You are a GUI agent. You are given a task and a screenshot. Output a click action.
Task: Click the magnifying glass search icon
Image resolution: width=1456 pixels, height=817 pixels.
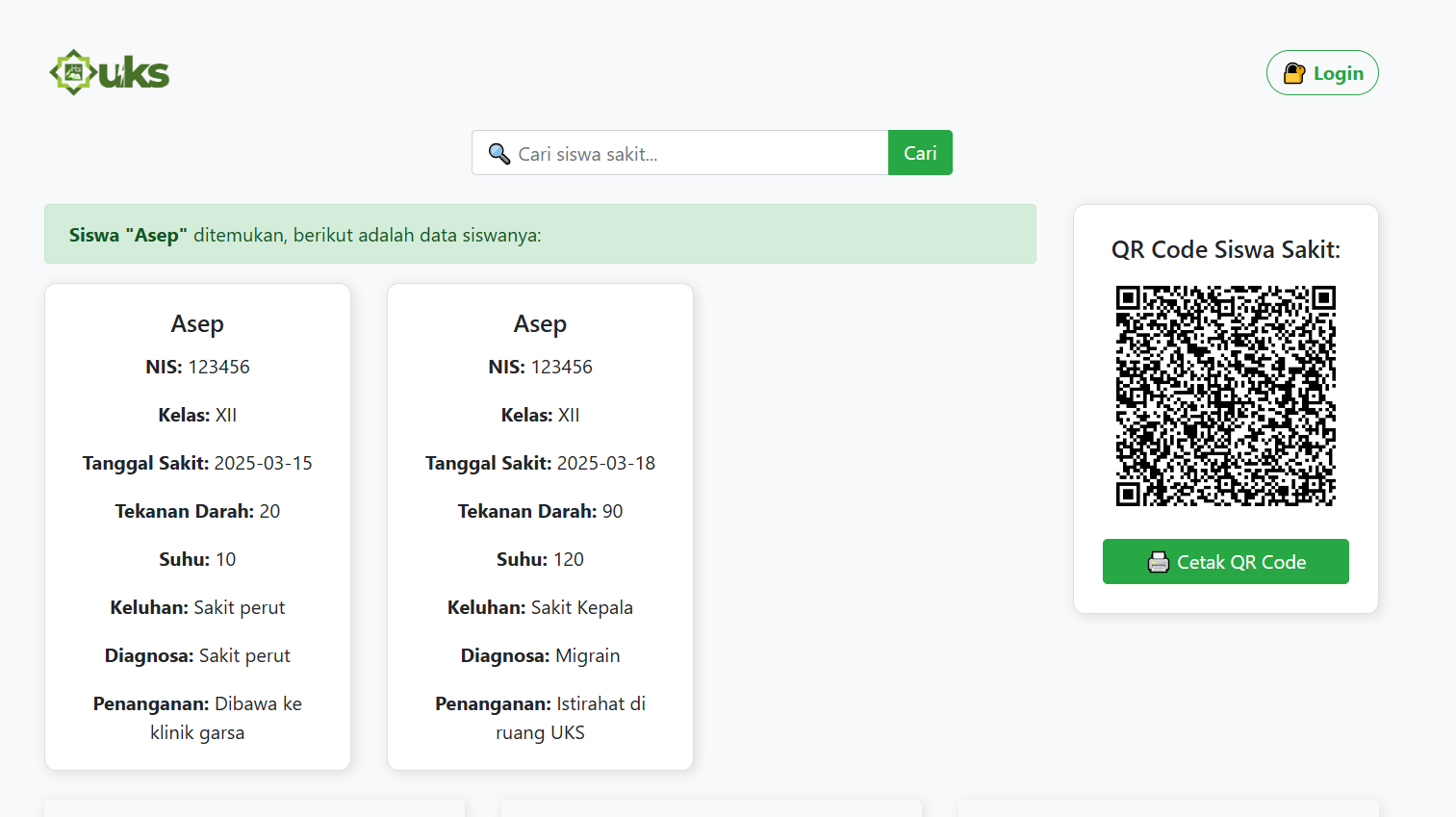pos(498,154)
